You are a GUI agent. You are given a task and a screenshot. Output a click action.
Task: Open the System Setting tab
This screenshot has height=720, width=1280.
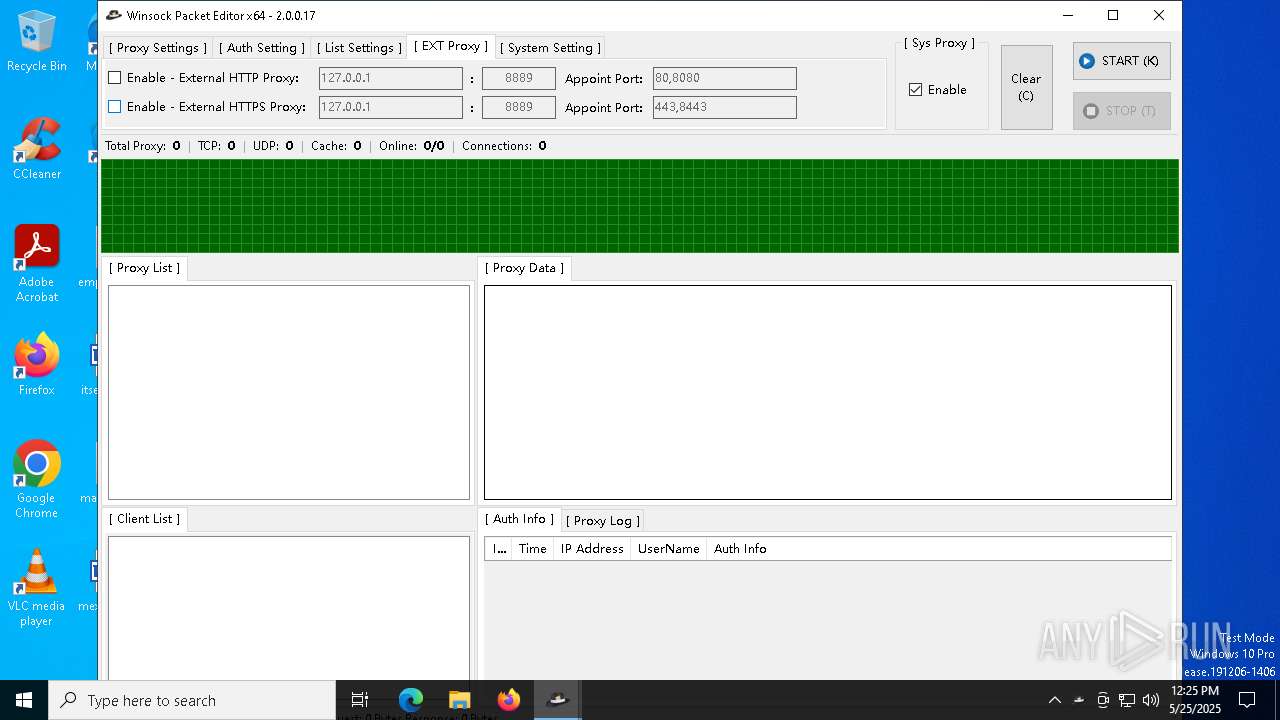(x=550, y=48)
